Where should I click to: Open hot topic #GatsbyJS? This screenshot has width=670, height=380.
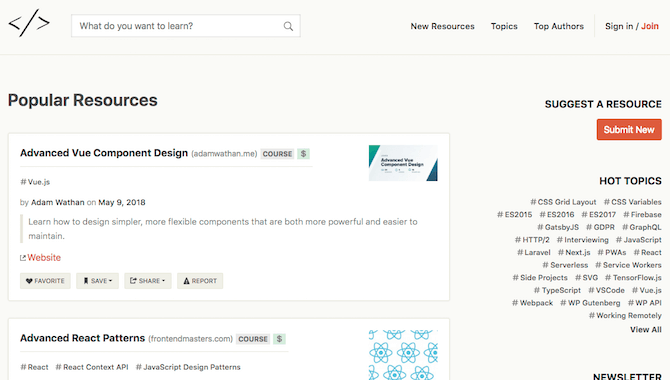[x=558, y=227]
